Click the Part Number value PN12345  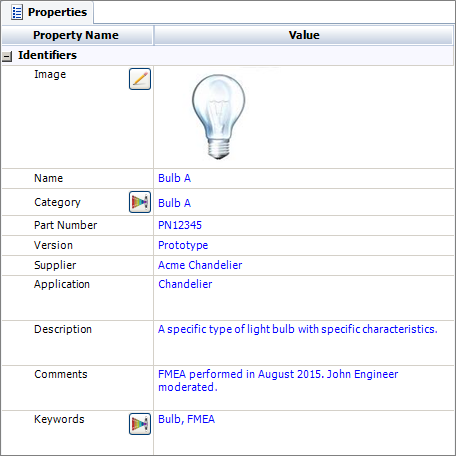point(180,225)
